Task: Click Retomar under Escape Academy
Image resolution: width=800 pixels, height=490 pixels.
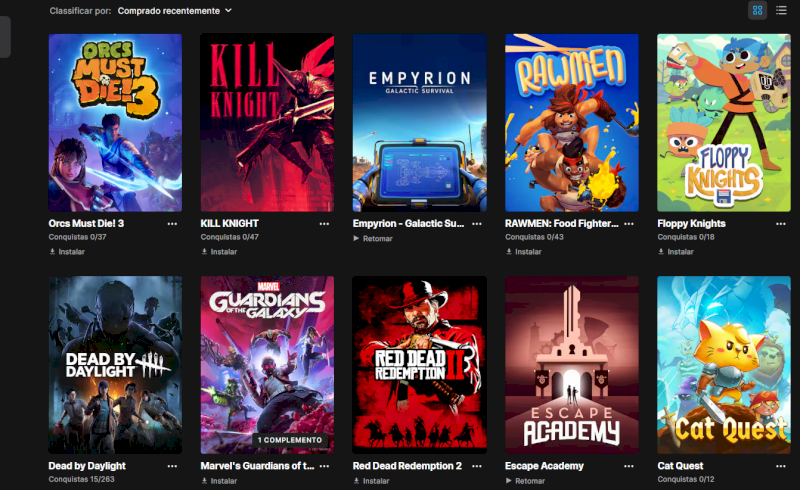Action: coord(525,481)
